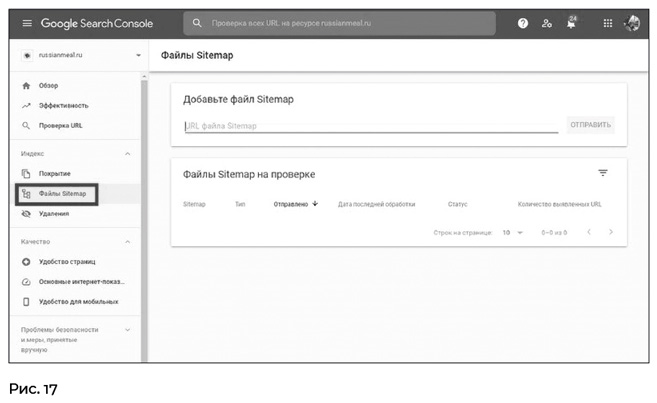Viewport: 657px width, 403px height.
Task: Click the Удобство страниц plus-circle icon
Action: click(x=26, y=262)
